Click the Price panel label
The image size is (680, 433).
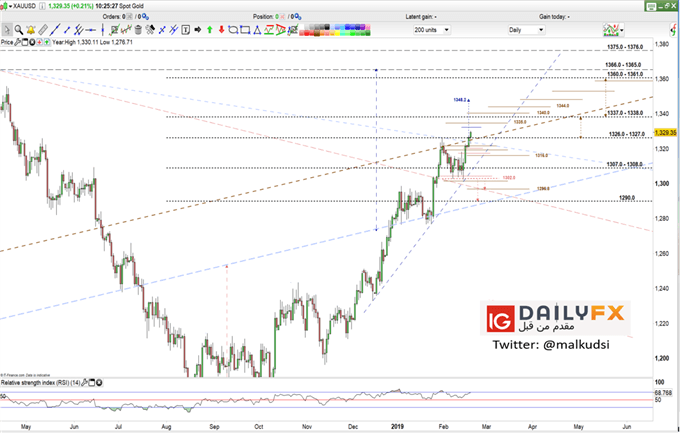7,42
